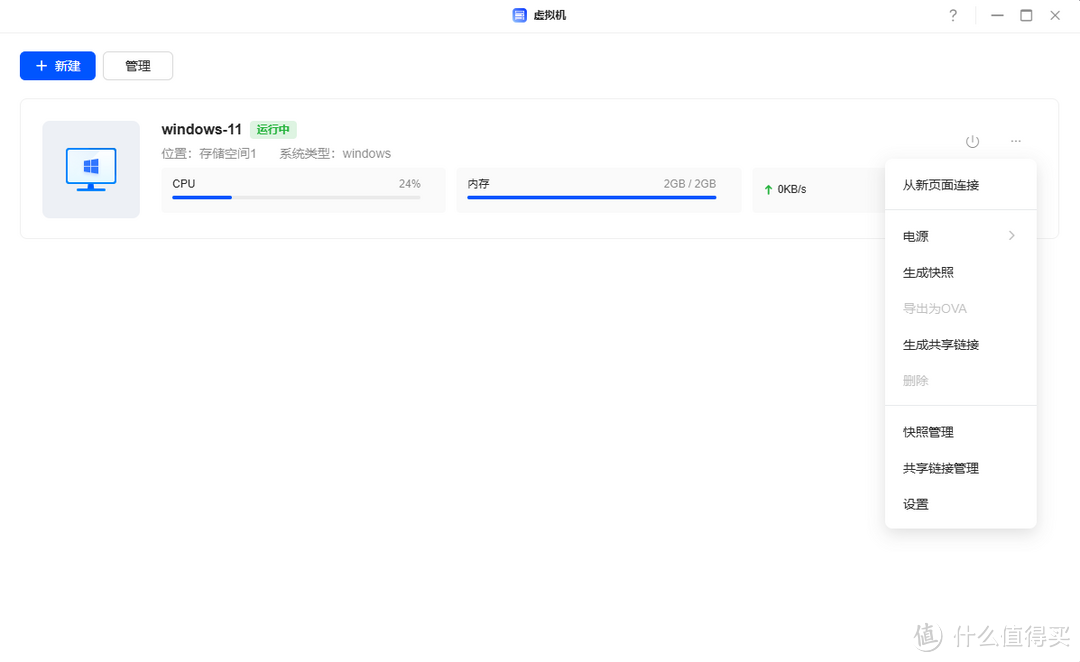Viewport: 1080px width, 662px height.
Task: Select 从新页面连接 in the menu
Action: pyautogui.click(x=941, y=185)
